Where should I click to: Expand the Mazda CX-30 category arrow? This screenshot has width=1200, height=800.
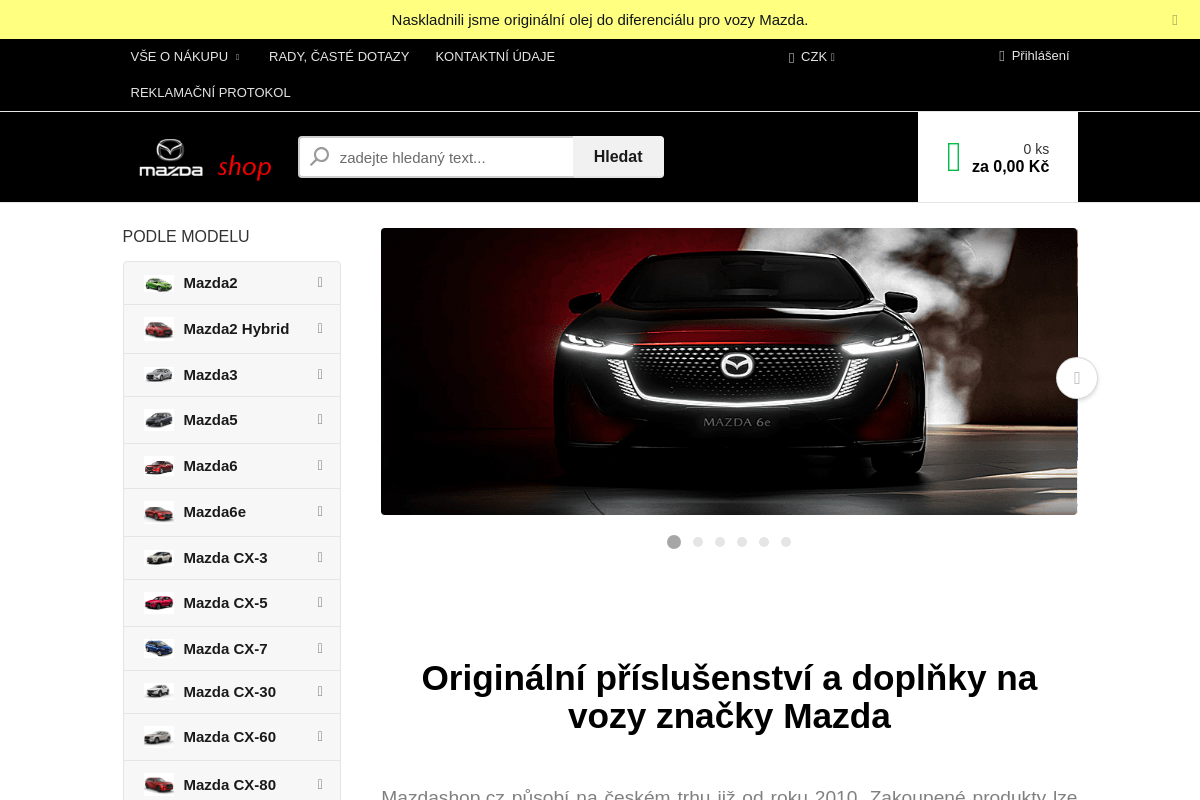[x=320, y=691]
